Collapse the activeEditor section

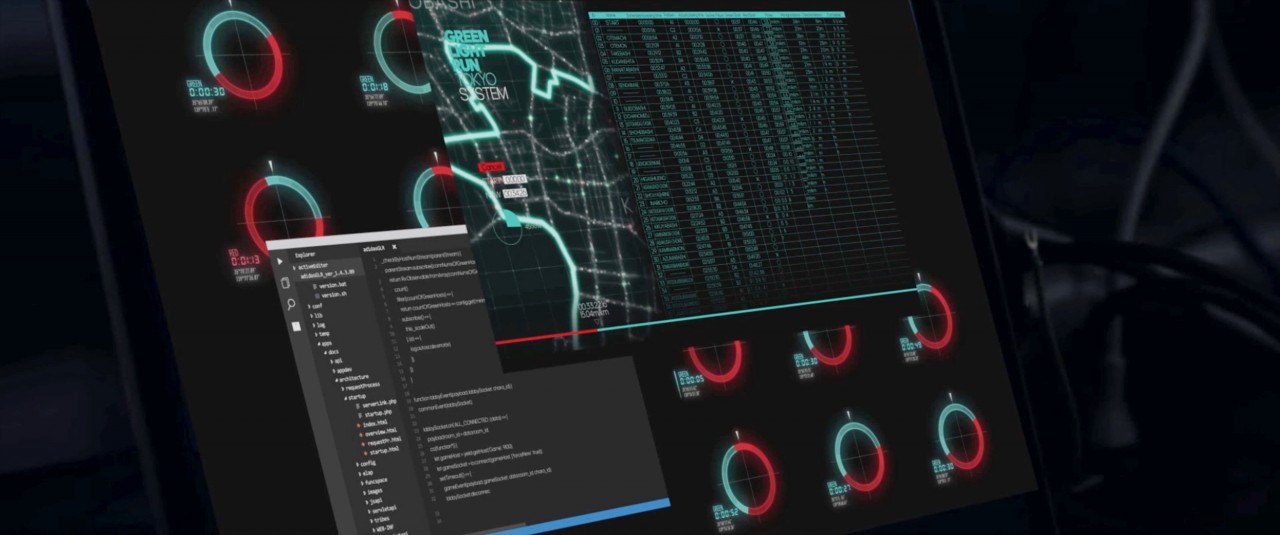point(312,265)
